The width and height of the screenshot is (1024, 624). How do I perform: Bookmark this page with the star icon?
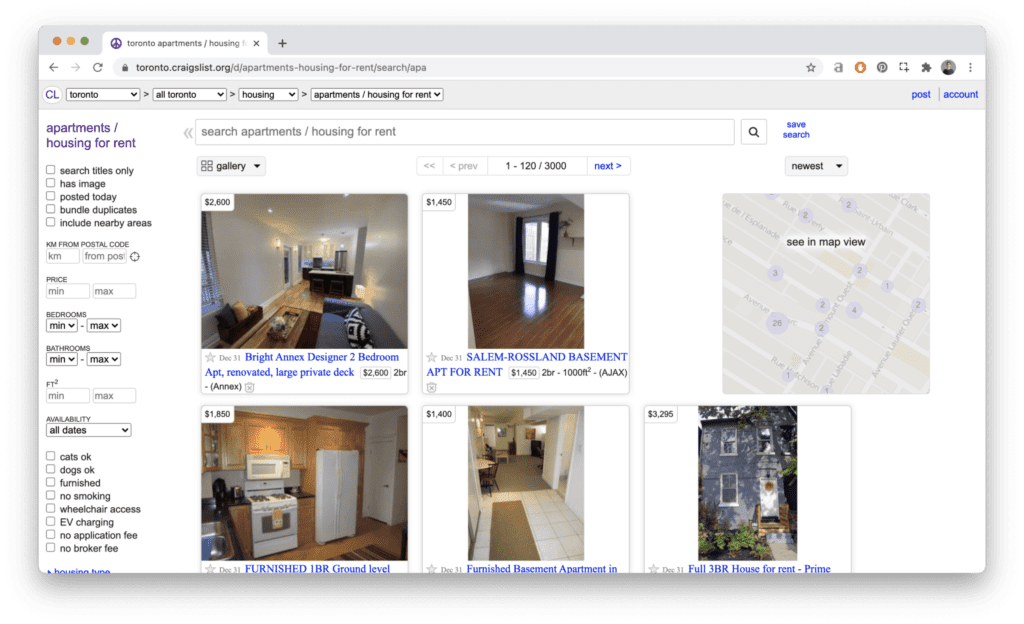pos(811,68)
